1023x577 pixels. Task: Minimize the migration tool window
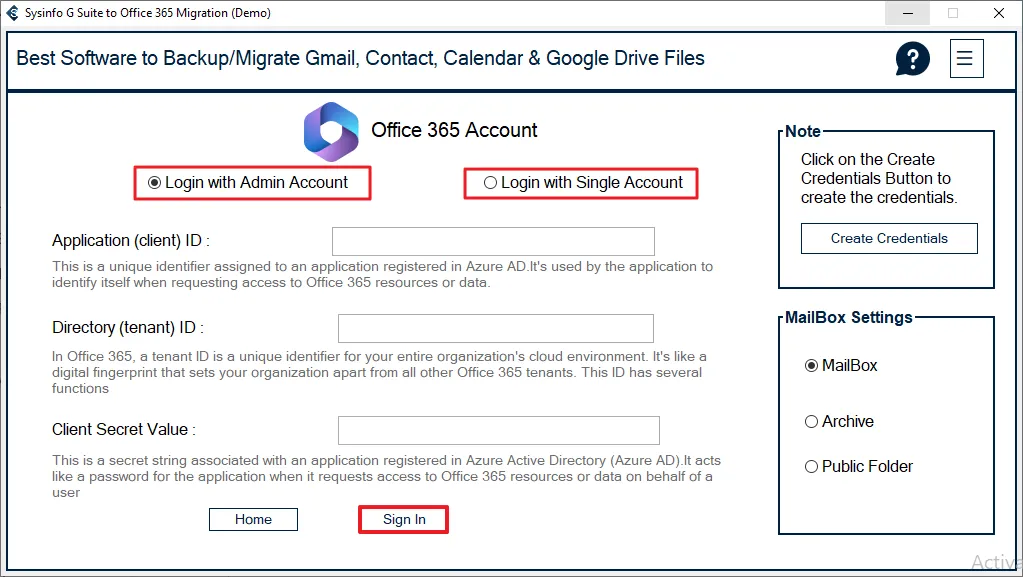click(908, 13)
